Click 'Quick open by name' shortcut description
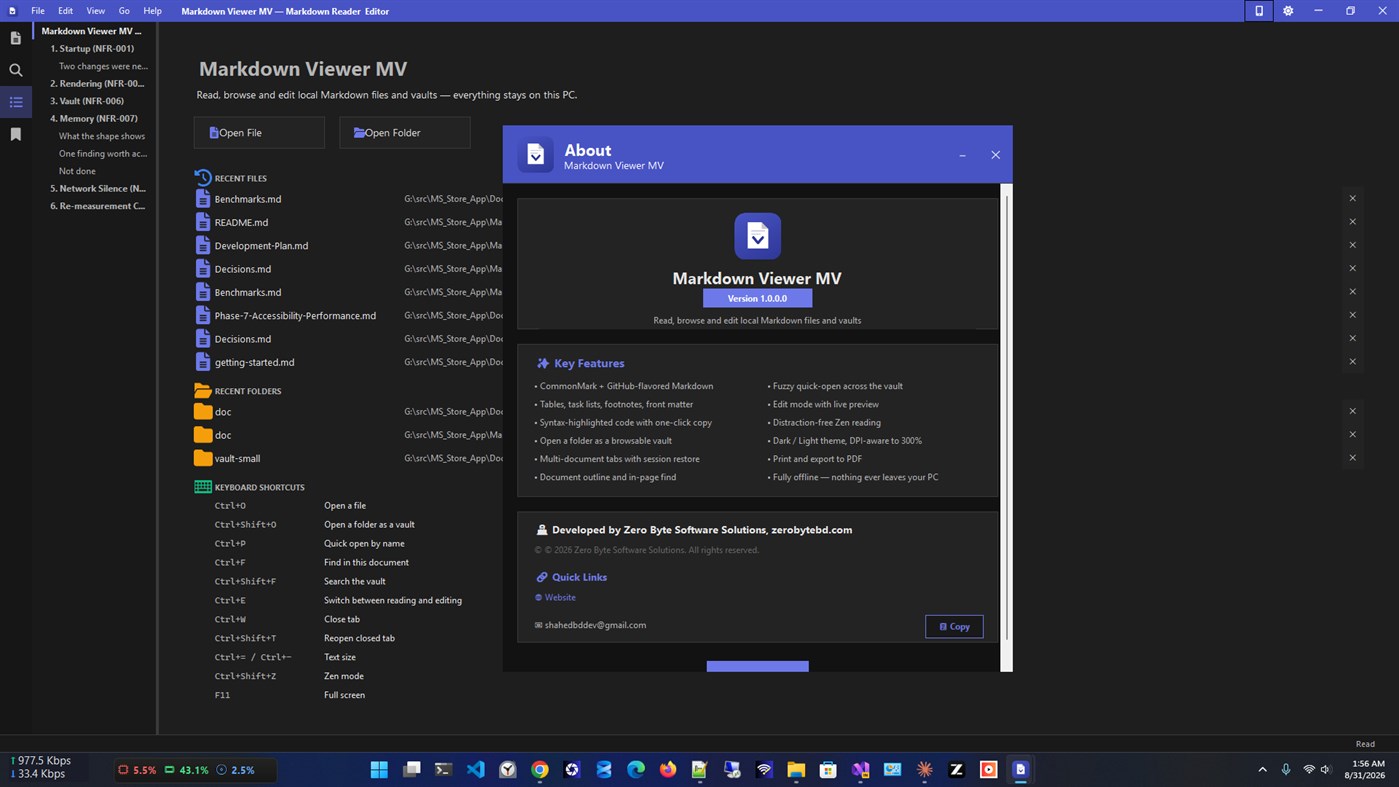Screen dimensions: 1399x787 click(x=364, y=543)
